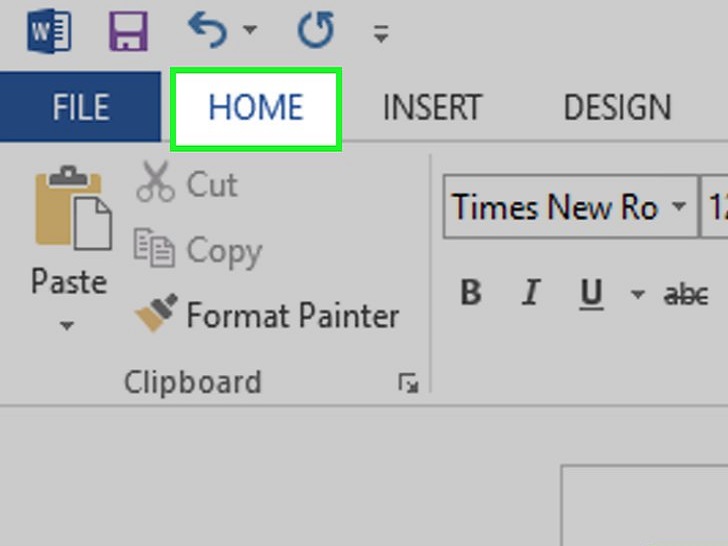
Task: Toggle Underline formatting
Action: click(x=592, y=294)
